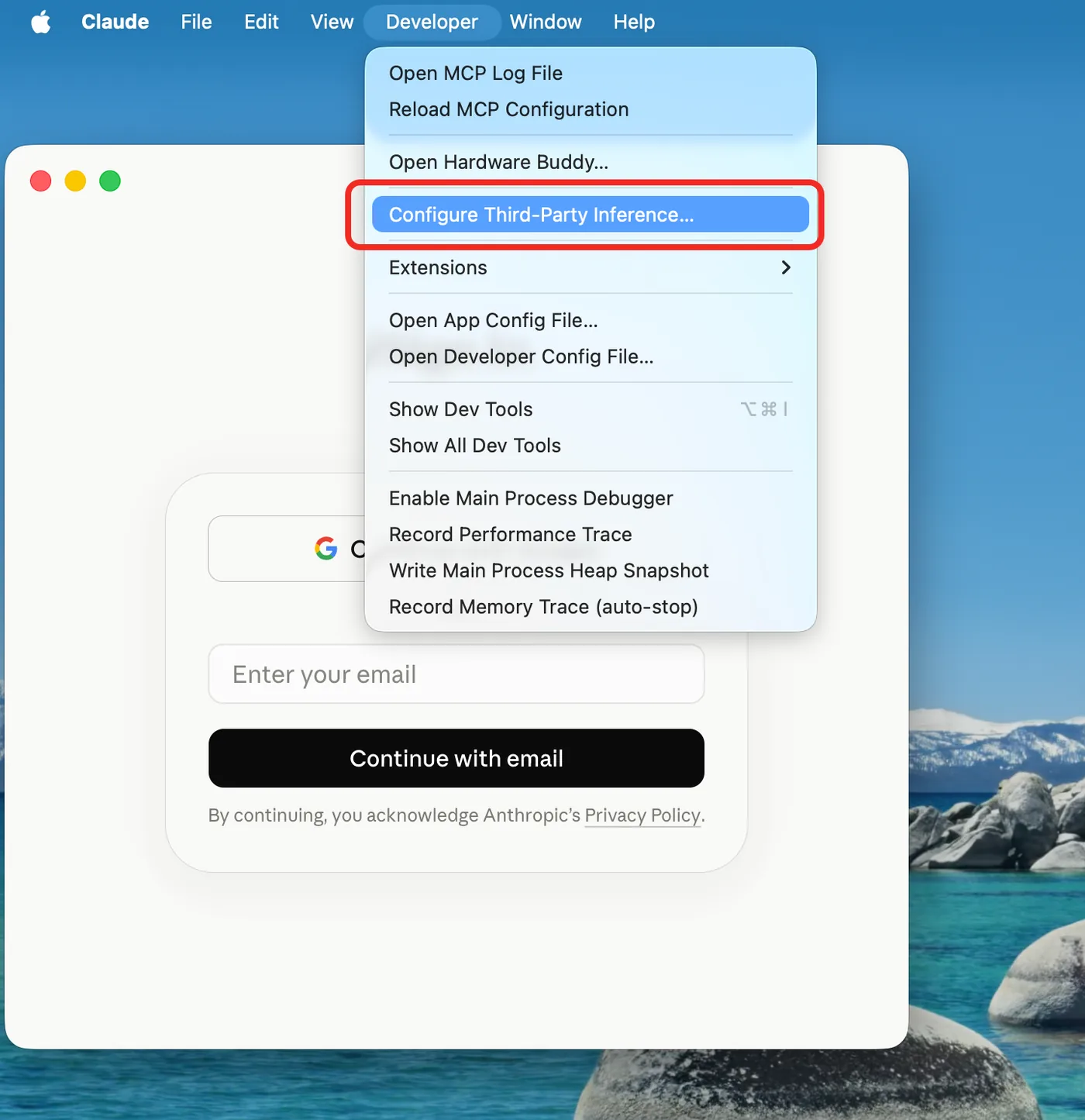Open the Claude app menu
Image resolution: width=1085 pixels, height=1120 pixels.
point(115,22)
